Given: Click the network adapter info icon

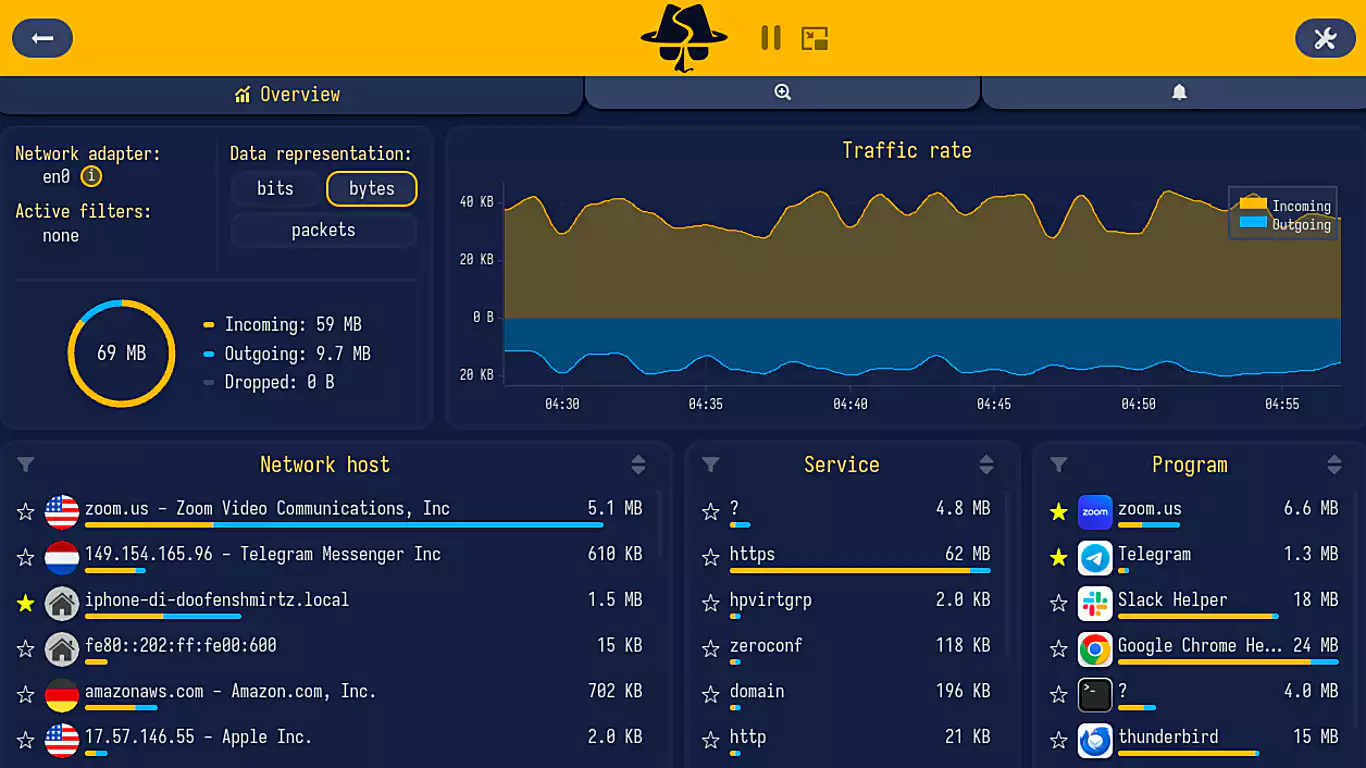Looking at the screenshot, I should pos(91,177).
